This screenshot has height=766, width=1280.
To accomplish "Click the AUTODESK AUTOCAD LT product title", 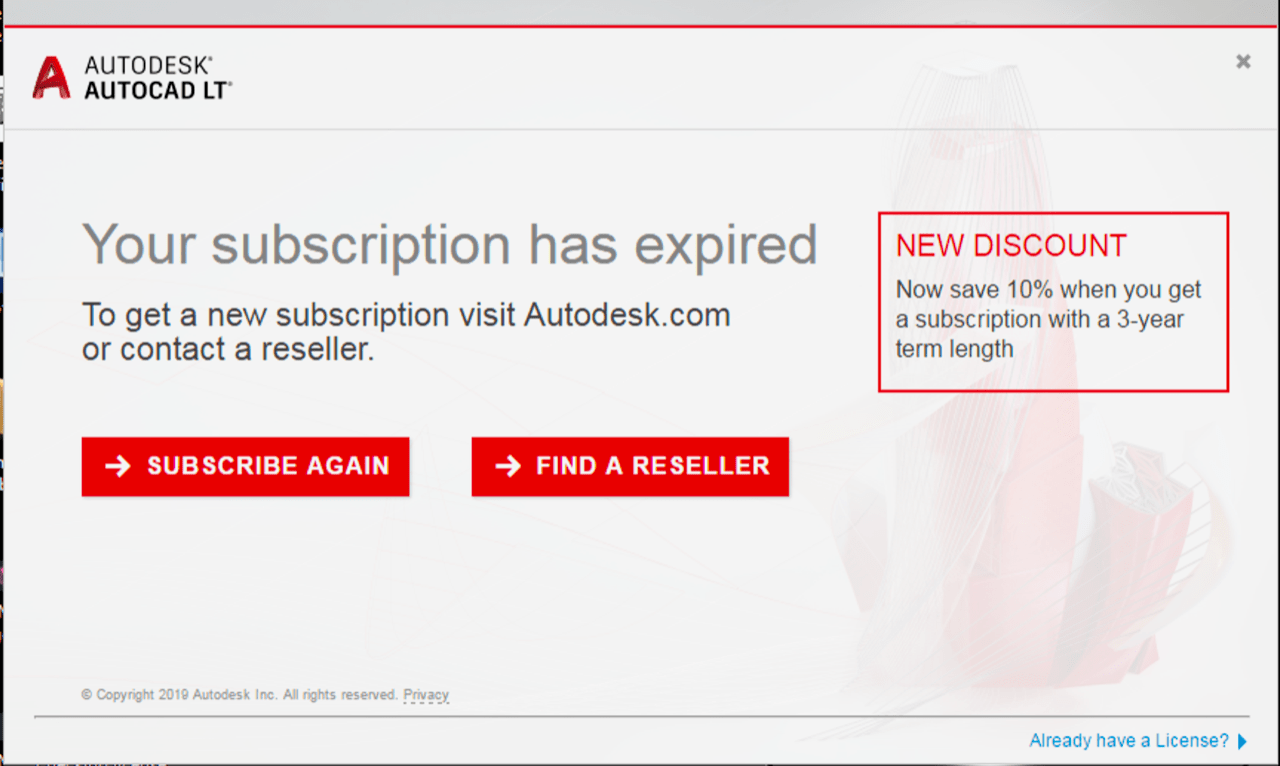I will click(158, 78).
